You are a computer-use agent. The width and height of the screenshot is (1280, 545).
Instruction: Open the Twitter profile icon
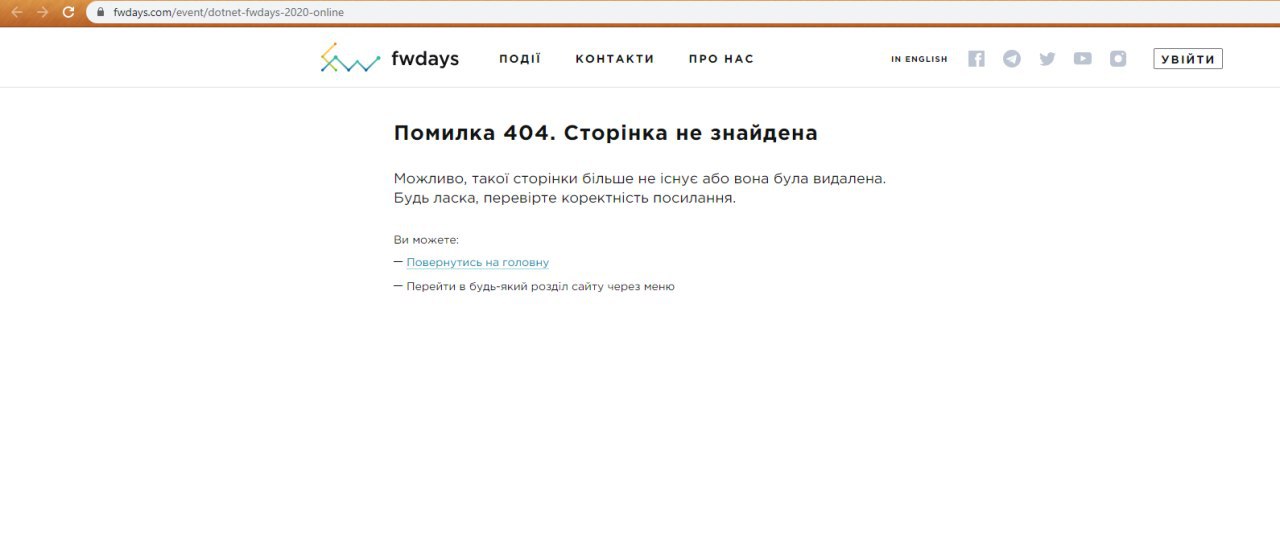(x=1047, y=59)
